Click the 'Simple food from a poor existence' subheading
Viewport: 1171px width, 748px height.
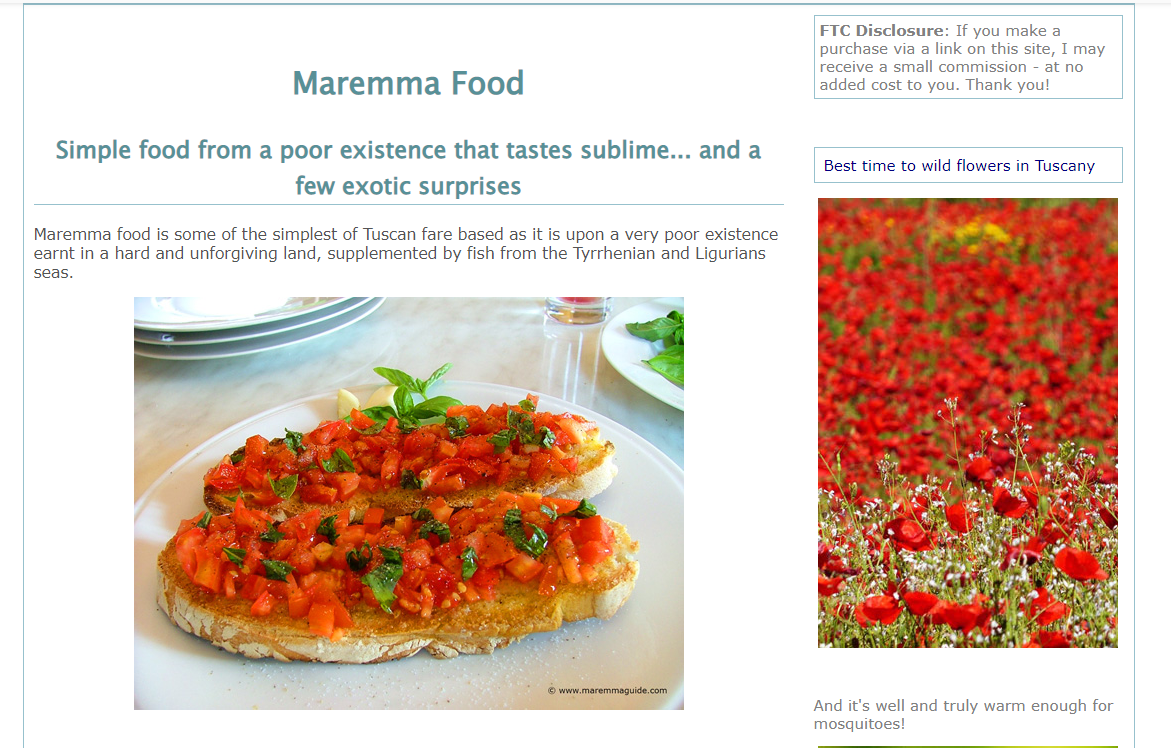[x=408, y=167]
